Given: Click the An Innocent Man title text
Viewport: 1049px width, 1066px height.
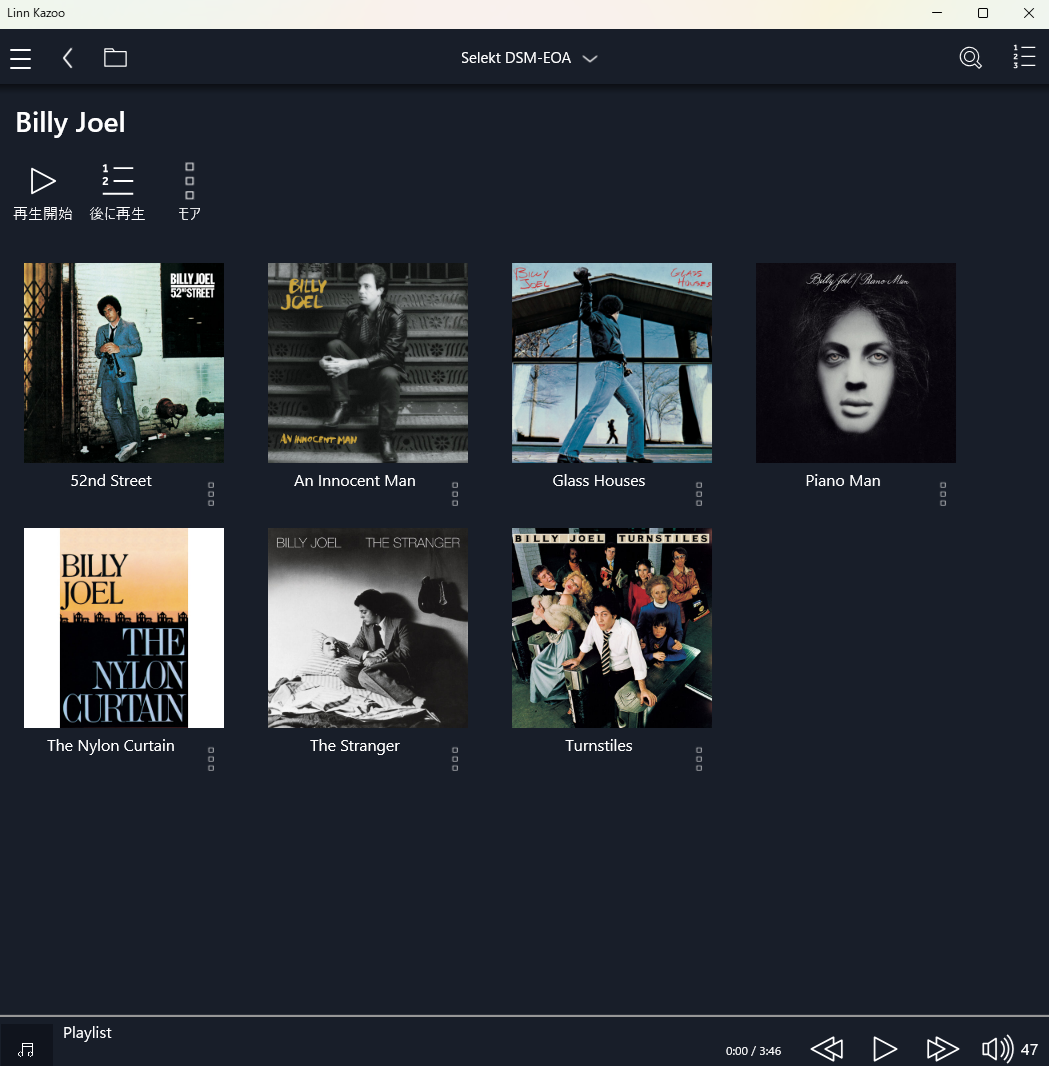Looking at the screenshot, I should (355, 481).
